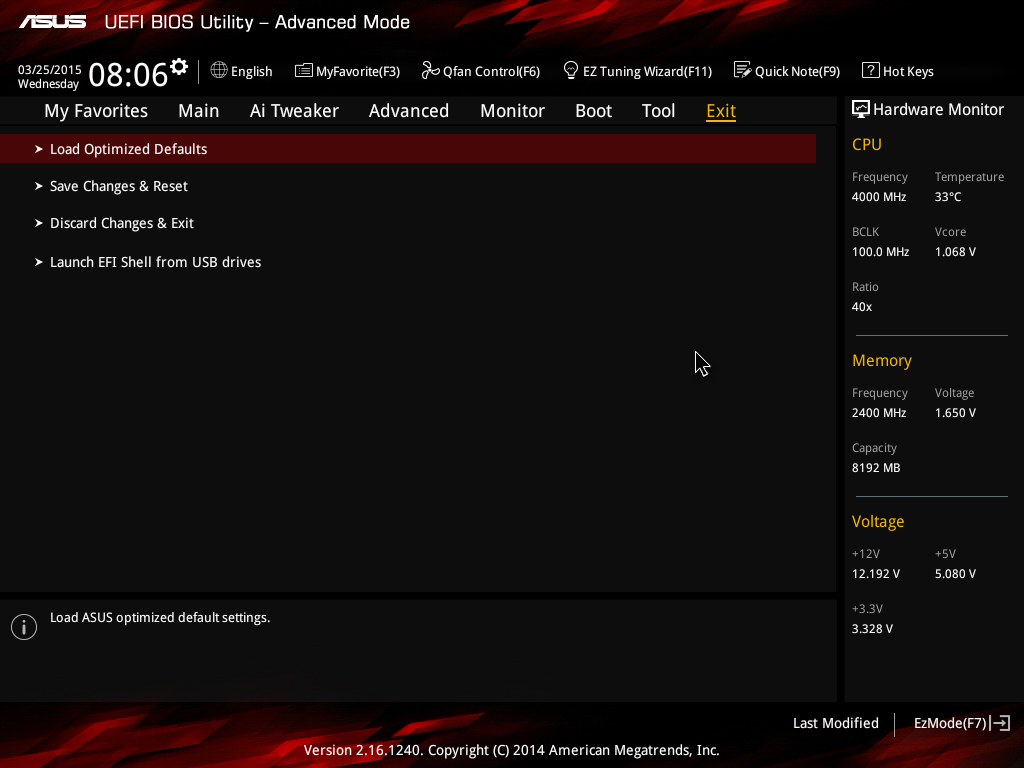The height and width of the screenshot is (768, 1024).
Task: Select Launch EFI Shell from USB drives
Action: coord(155,262)
